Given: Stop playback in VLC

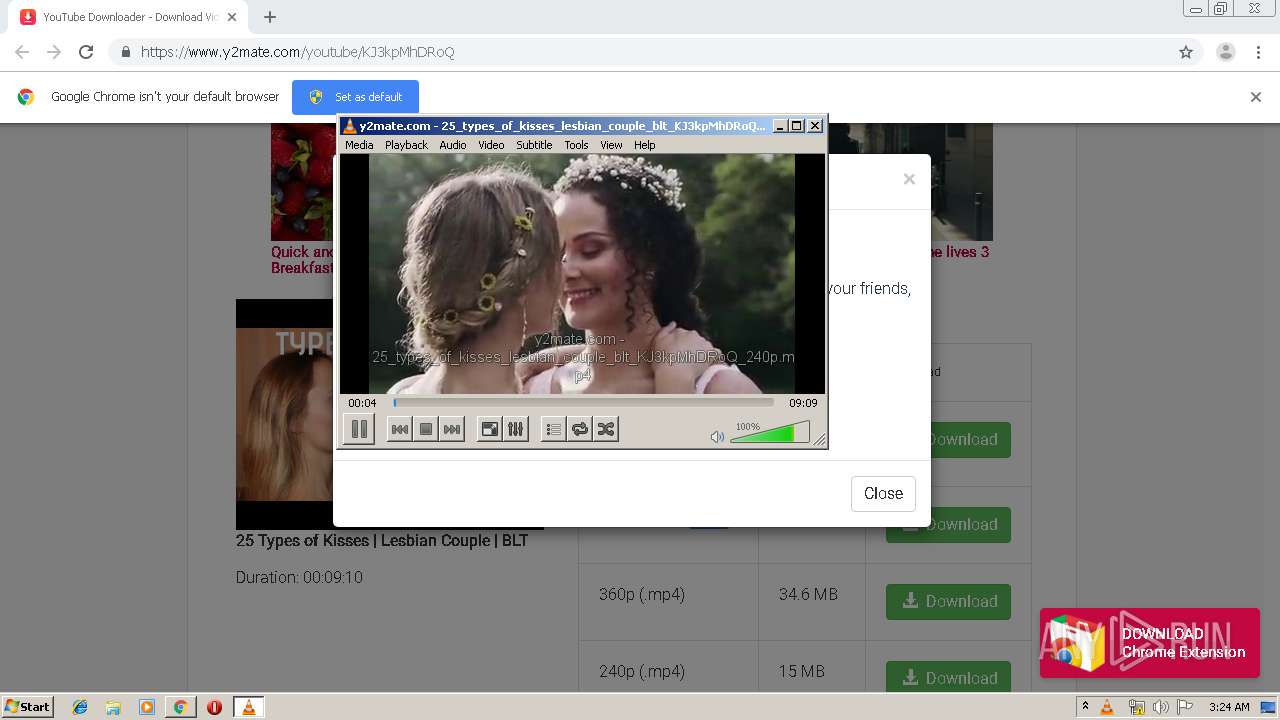Looking at the screenshot, I should point(426,429).
